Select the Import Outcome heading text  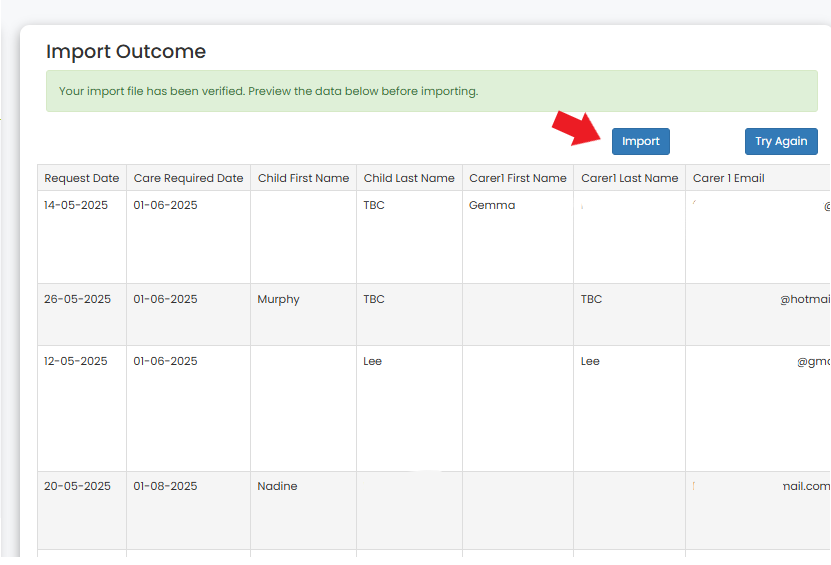point(126,52)
